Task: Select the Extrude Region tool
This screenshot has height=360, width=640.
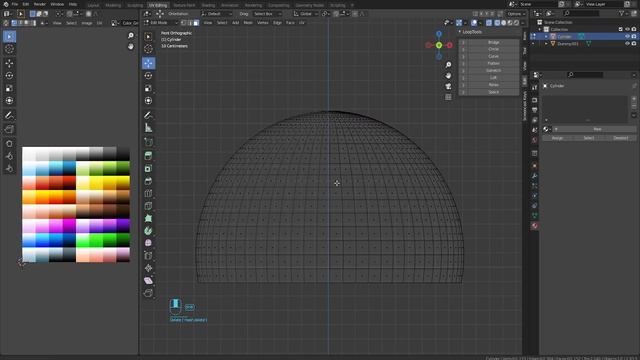Action: 148,156
